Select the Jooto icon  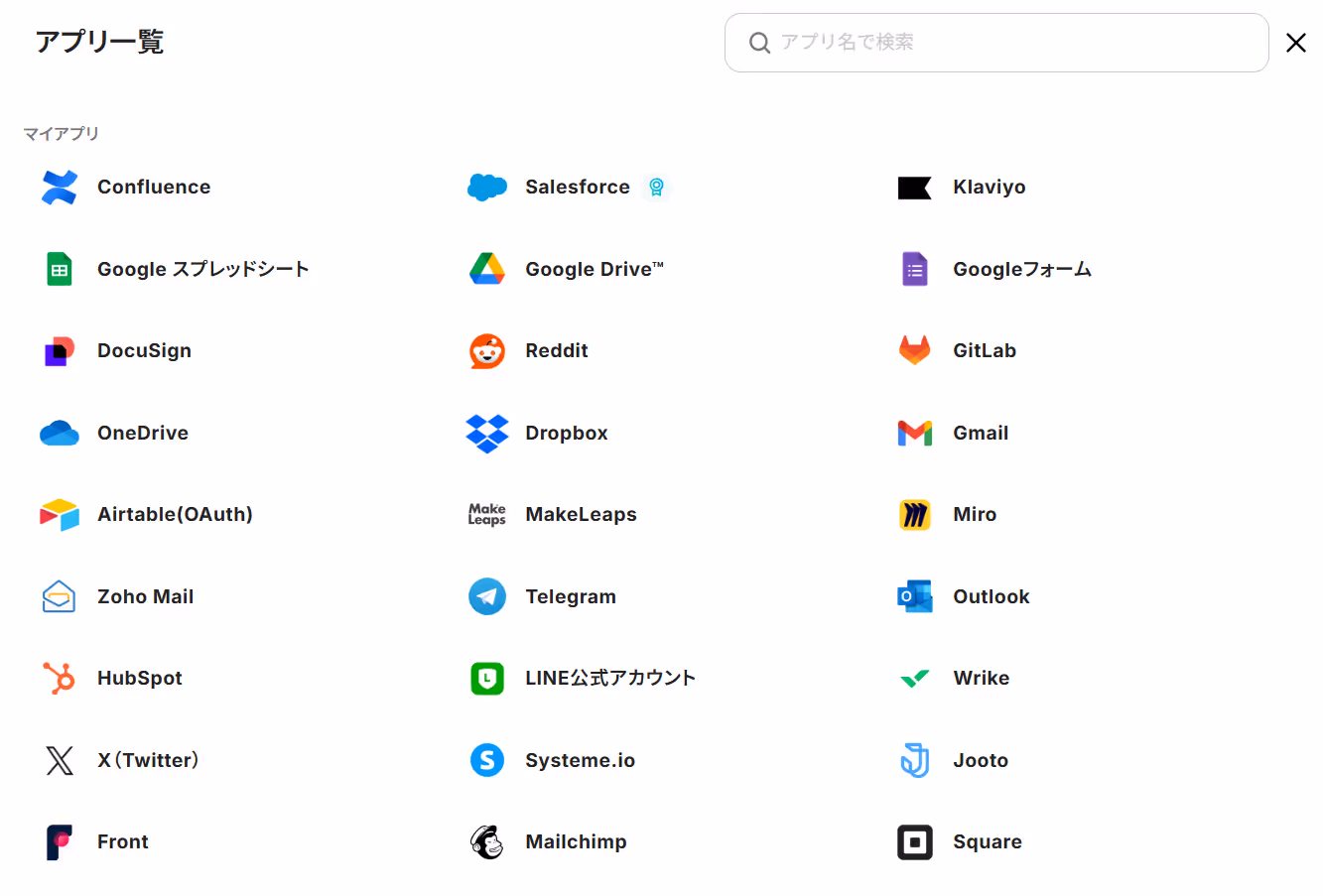click(x=915, y=760)
